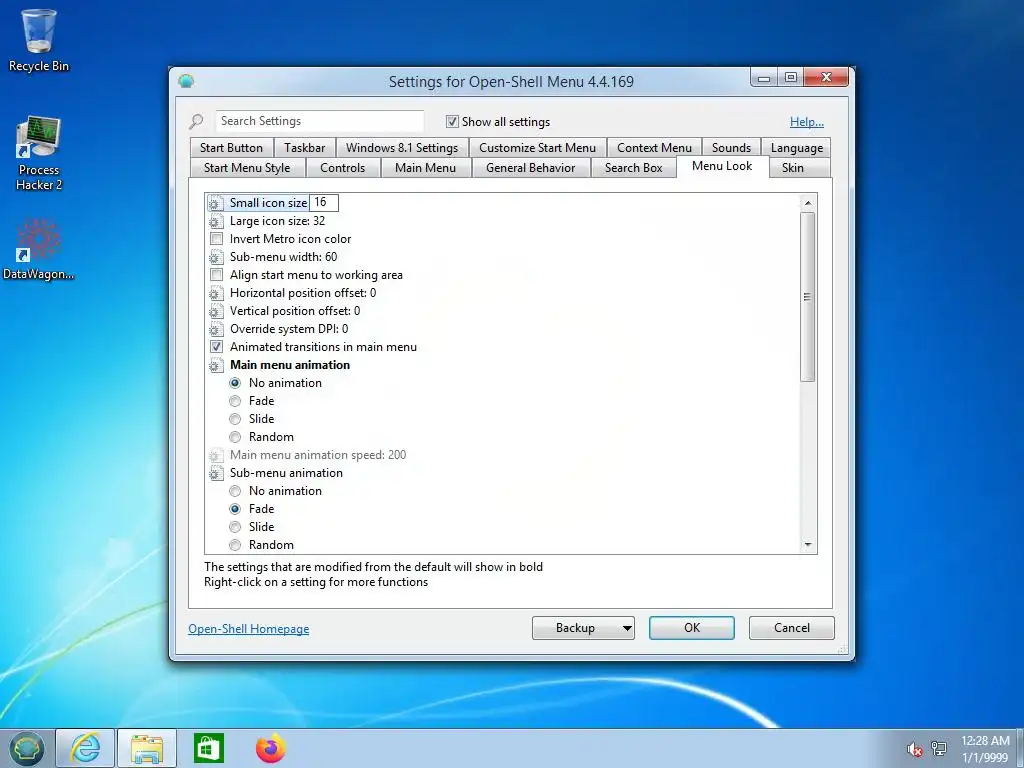
Task: Launch Firefox from the taskbar
Action: [270, 748]
